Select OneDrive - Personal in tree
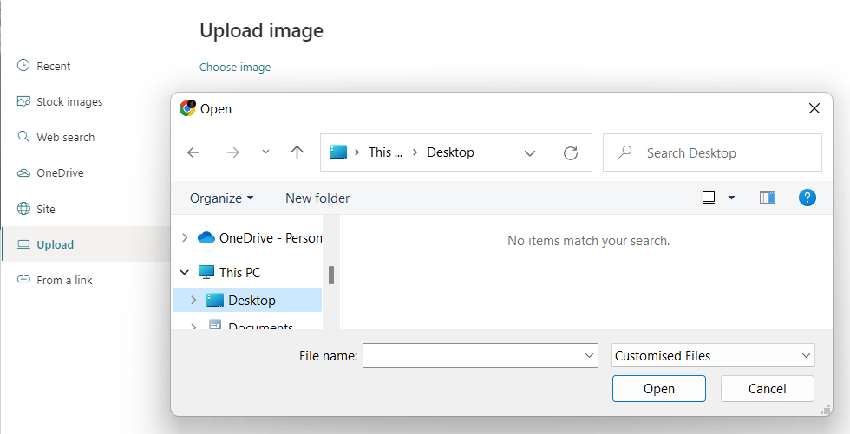850x434 pixels. (260, 238)
